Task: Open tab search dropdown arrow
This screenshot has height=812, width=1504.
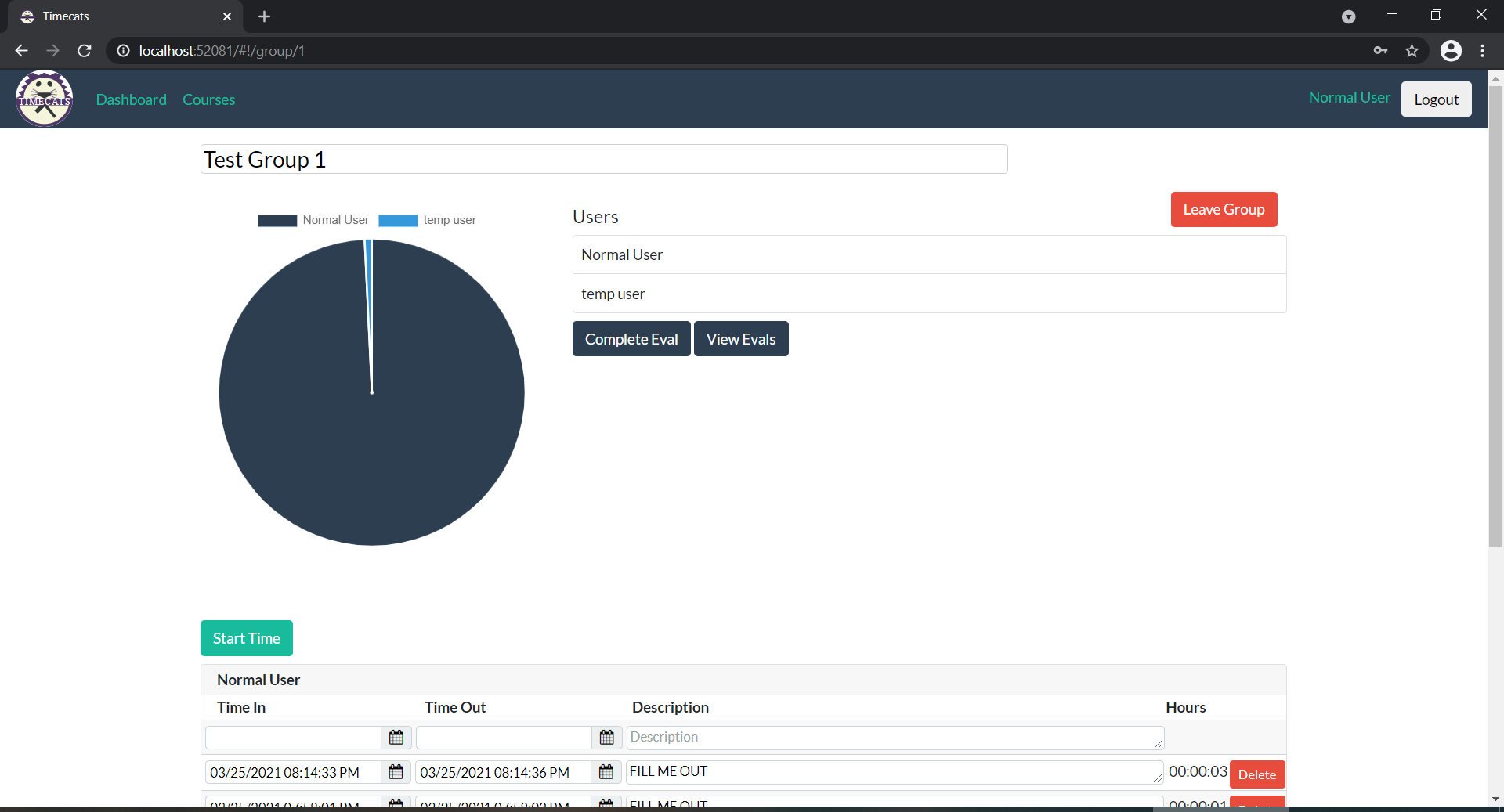Action: click(x=1348, y=16)
